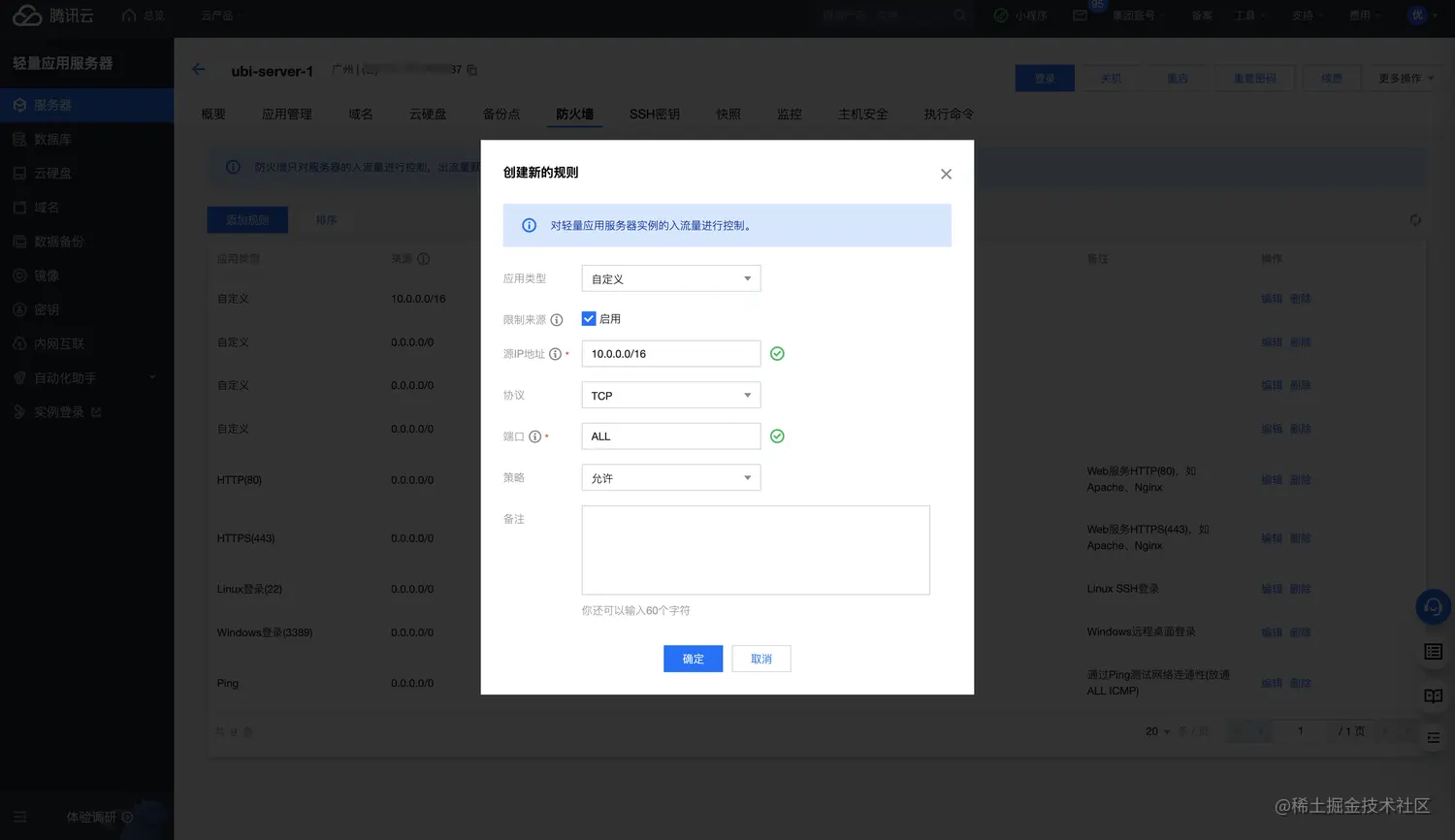
Task: Copy the server IP with the copy icon
Action: [472, 70]
